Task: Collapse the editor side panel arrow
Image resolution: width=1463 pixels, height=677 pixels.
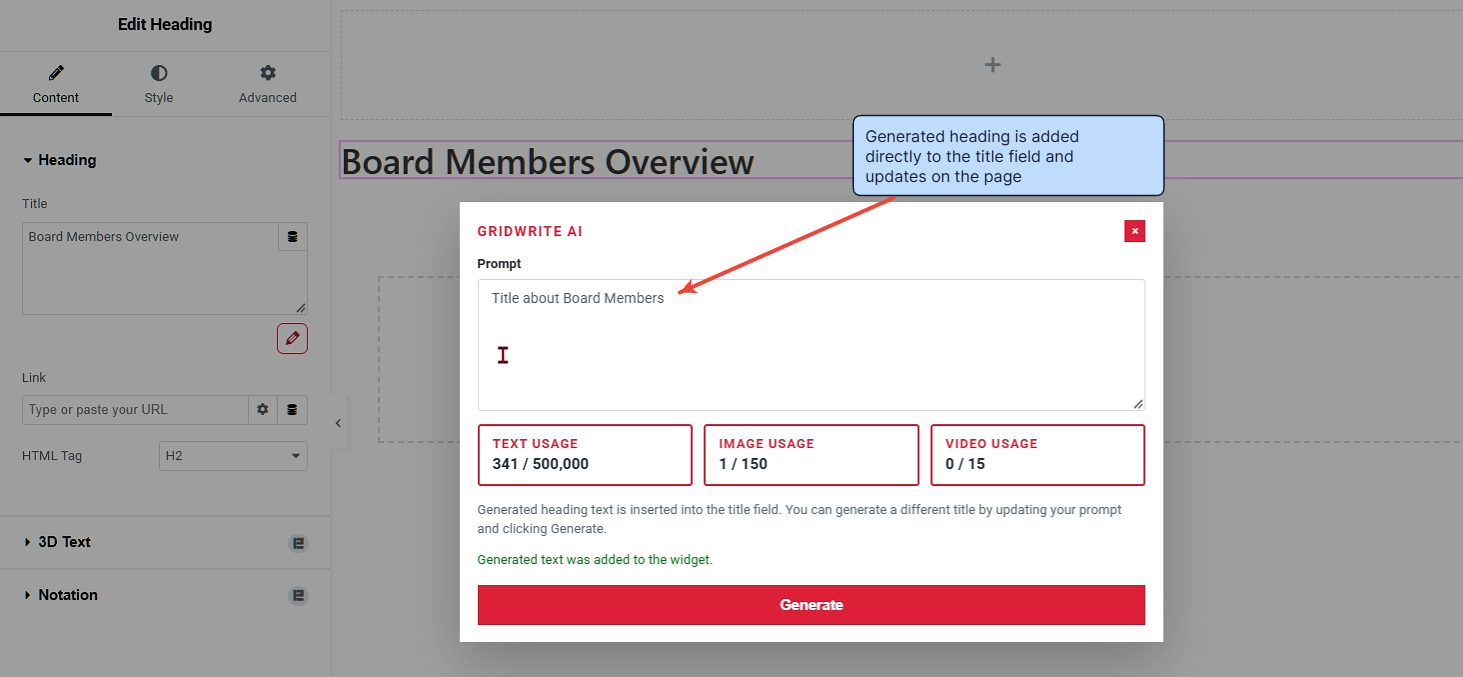Action: tap(338, 423)
